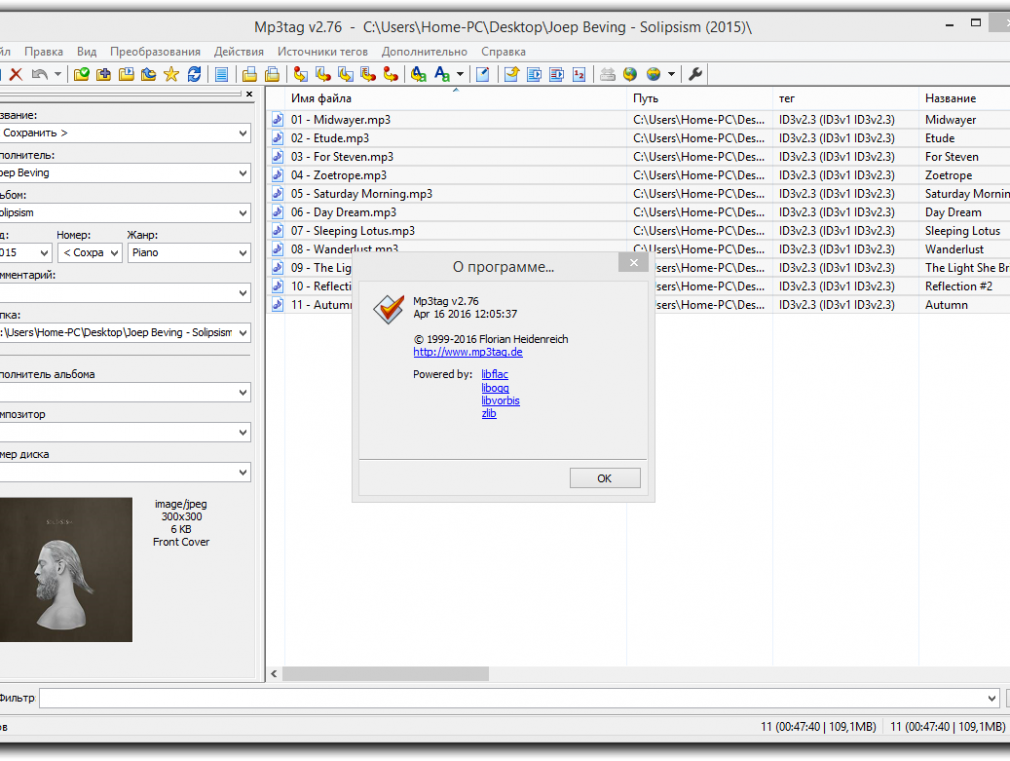This screenshot has height=761, width=1010.
Task: Click the yellow star Favorites icon
Action: click(x=171, y=74)
